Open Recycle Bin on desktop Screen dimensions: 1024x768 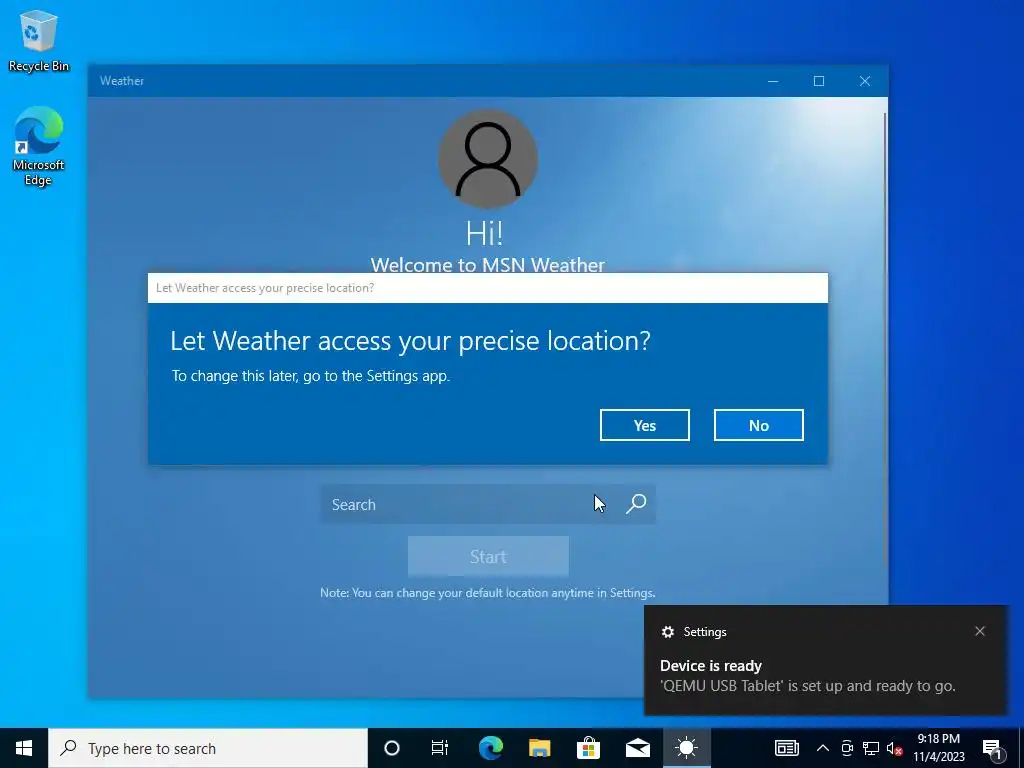(x=39, y=40)
